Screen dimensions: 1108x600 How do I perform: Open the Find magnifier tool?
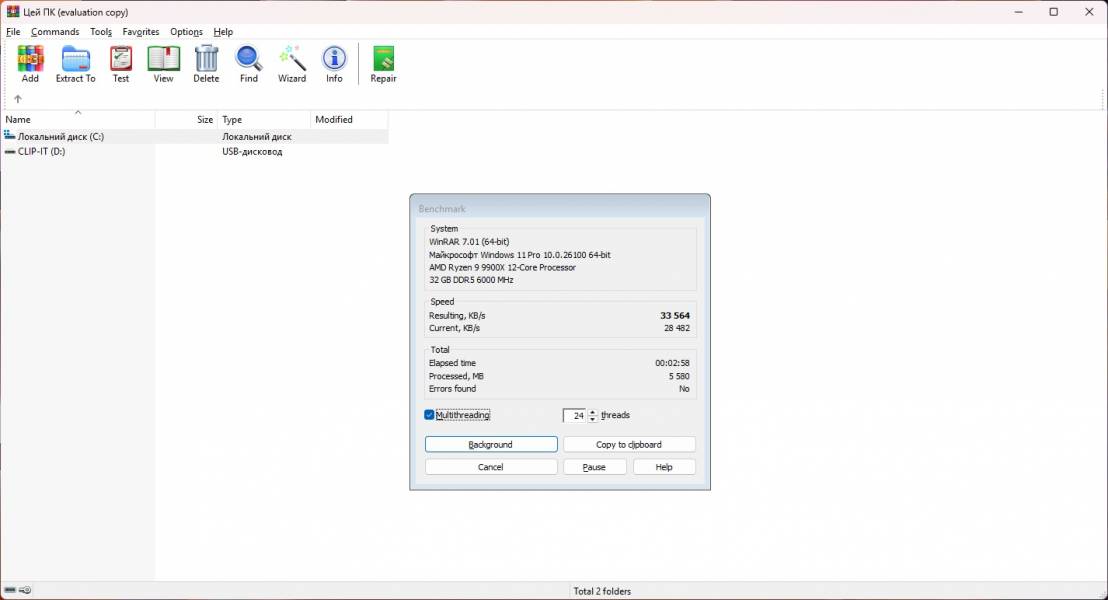(249, 64)
